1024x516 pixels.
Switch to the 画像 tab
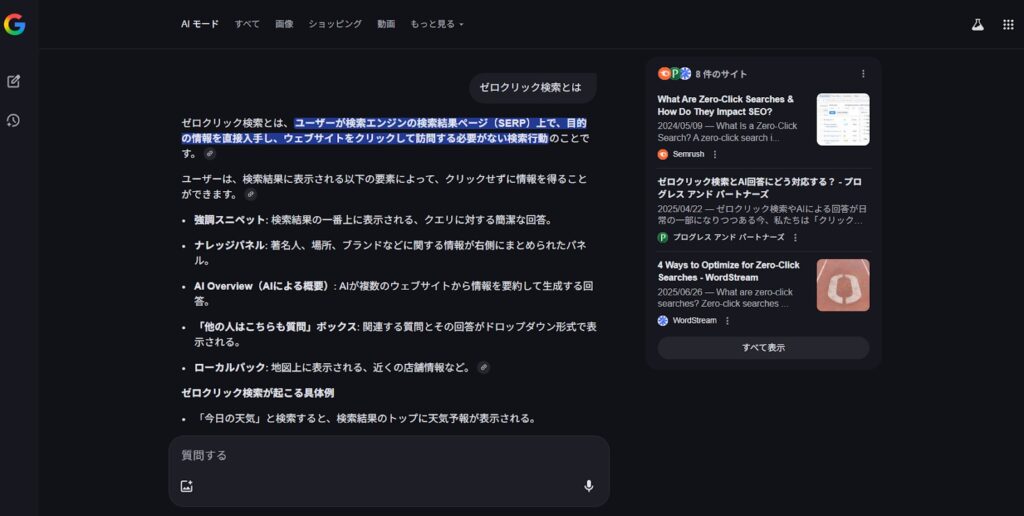(284, 24)
